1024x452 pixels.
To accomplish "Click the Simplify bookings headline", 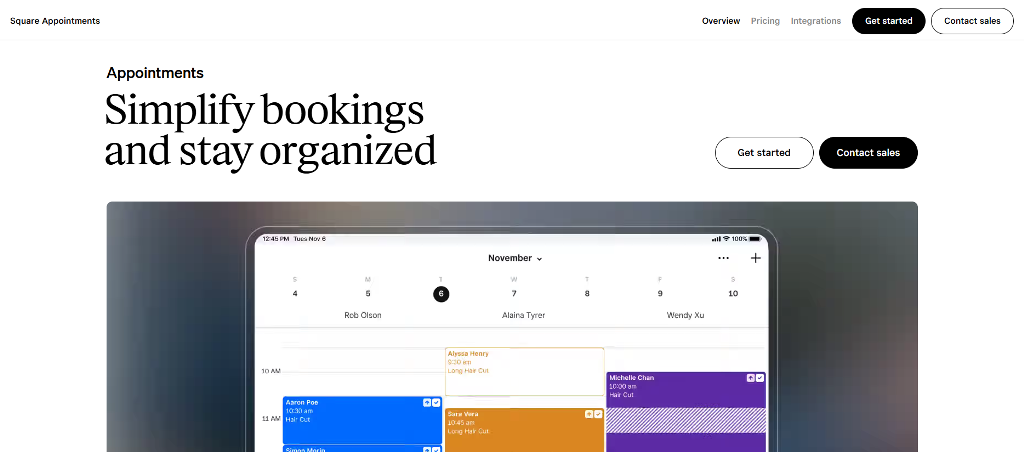I will pos(270,129).
